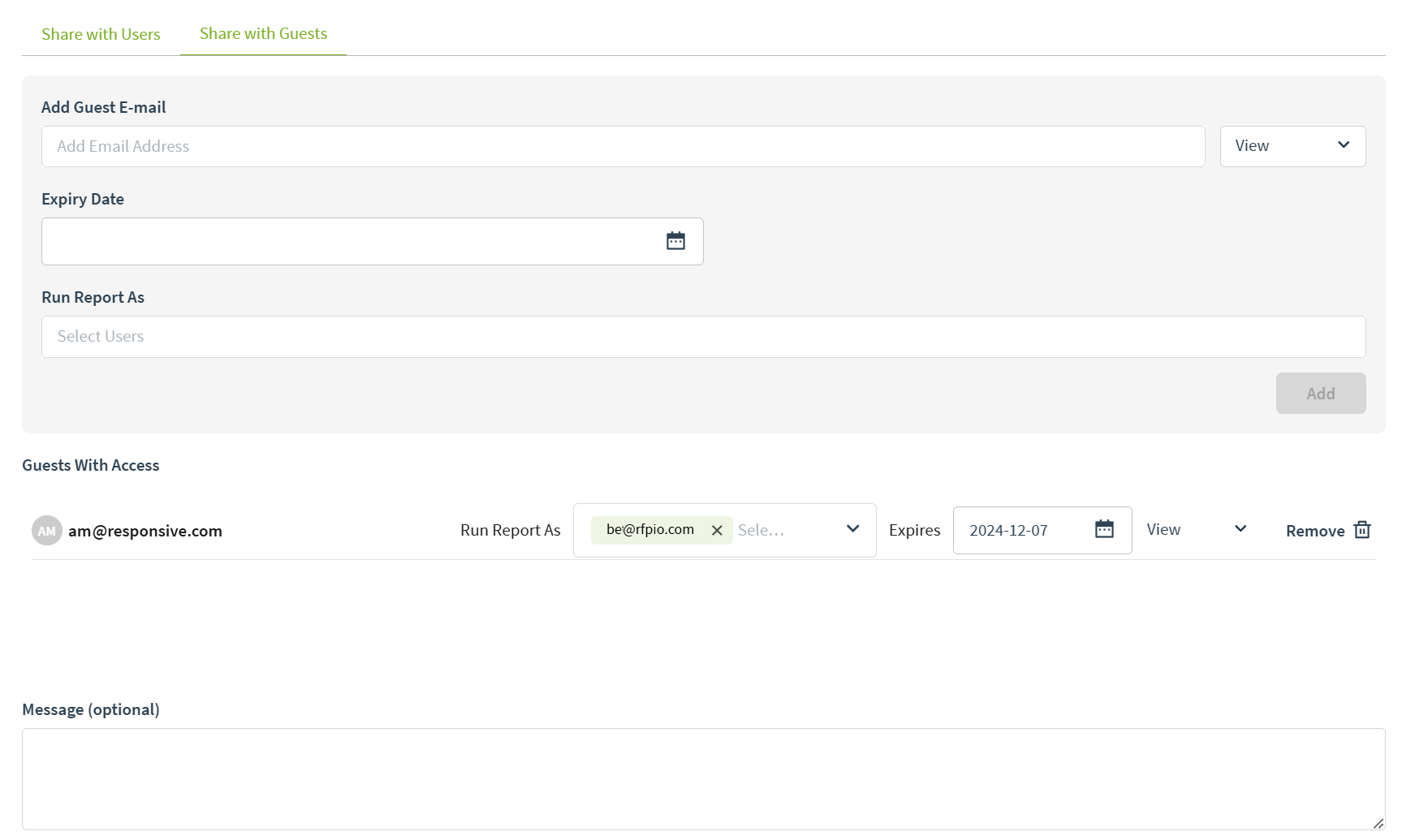Screen dimensions: 1428x840
Task: Click the Select Users field under Run Report As
Action: [x=703, y=337]
